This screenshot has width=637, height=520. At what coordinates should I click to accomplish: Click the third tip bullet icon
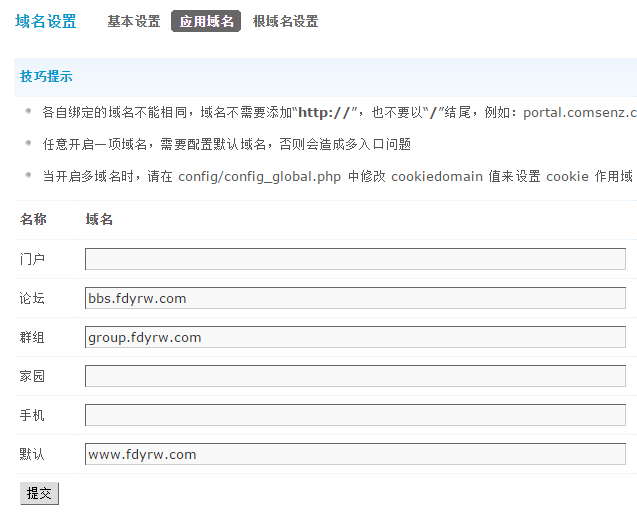coord(29,175)
